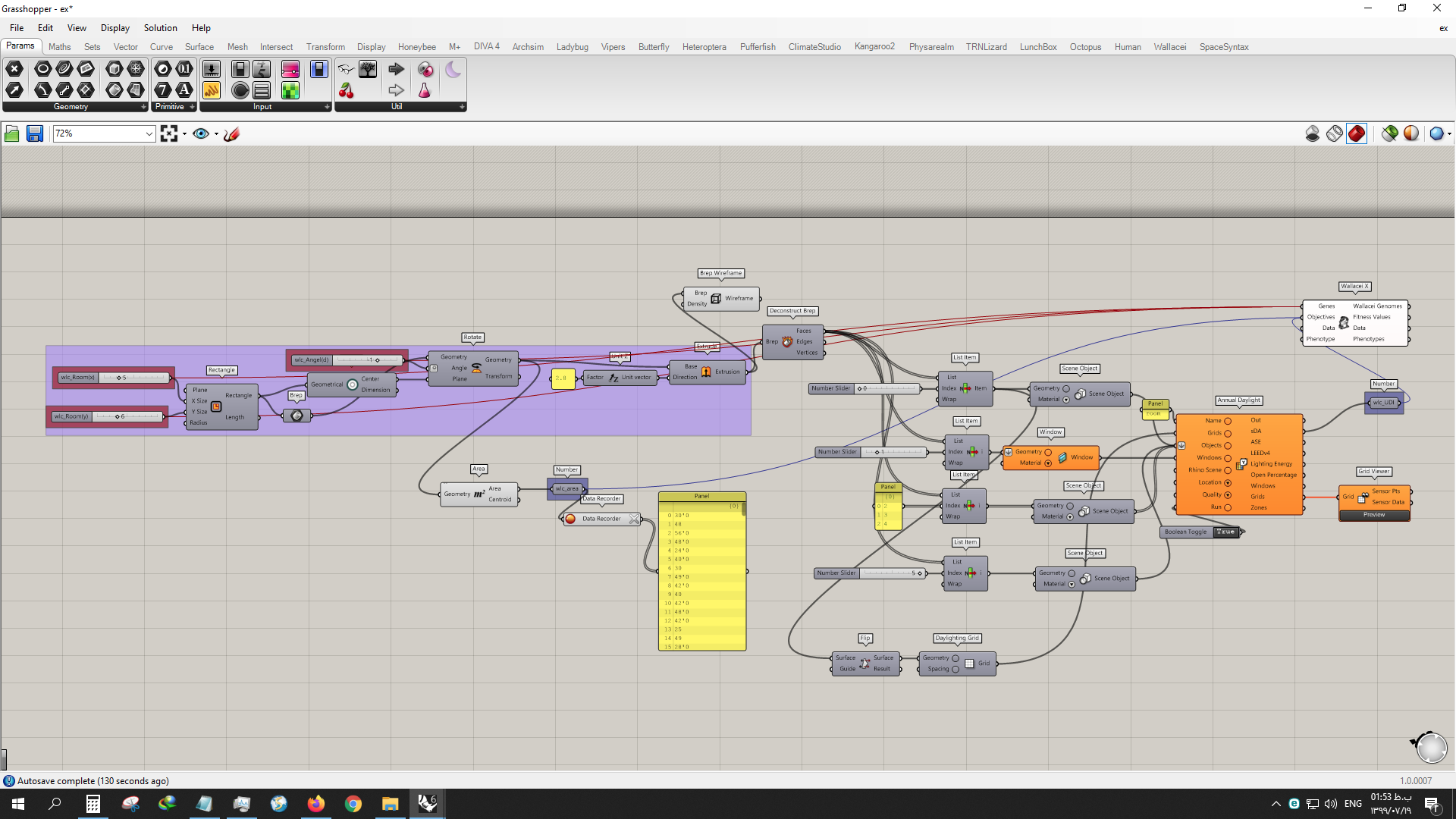The image size is (1456, 819).
Task: Click the Save document floppy icon
Action: [35, 133]
